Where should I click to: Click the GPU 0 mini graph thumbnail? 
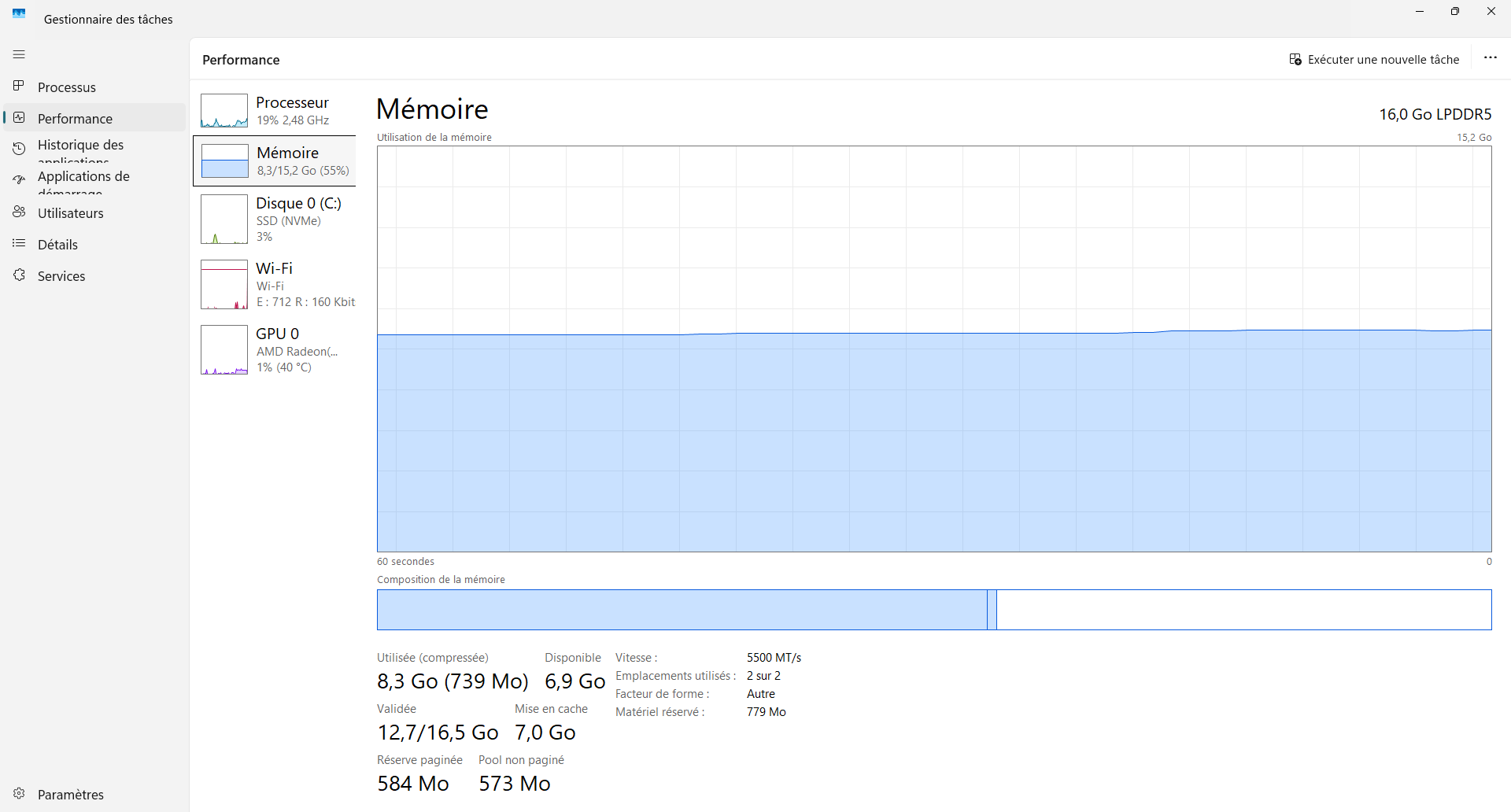pyautogui.click(x=224, y=350)
